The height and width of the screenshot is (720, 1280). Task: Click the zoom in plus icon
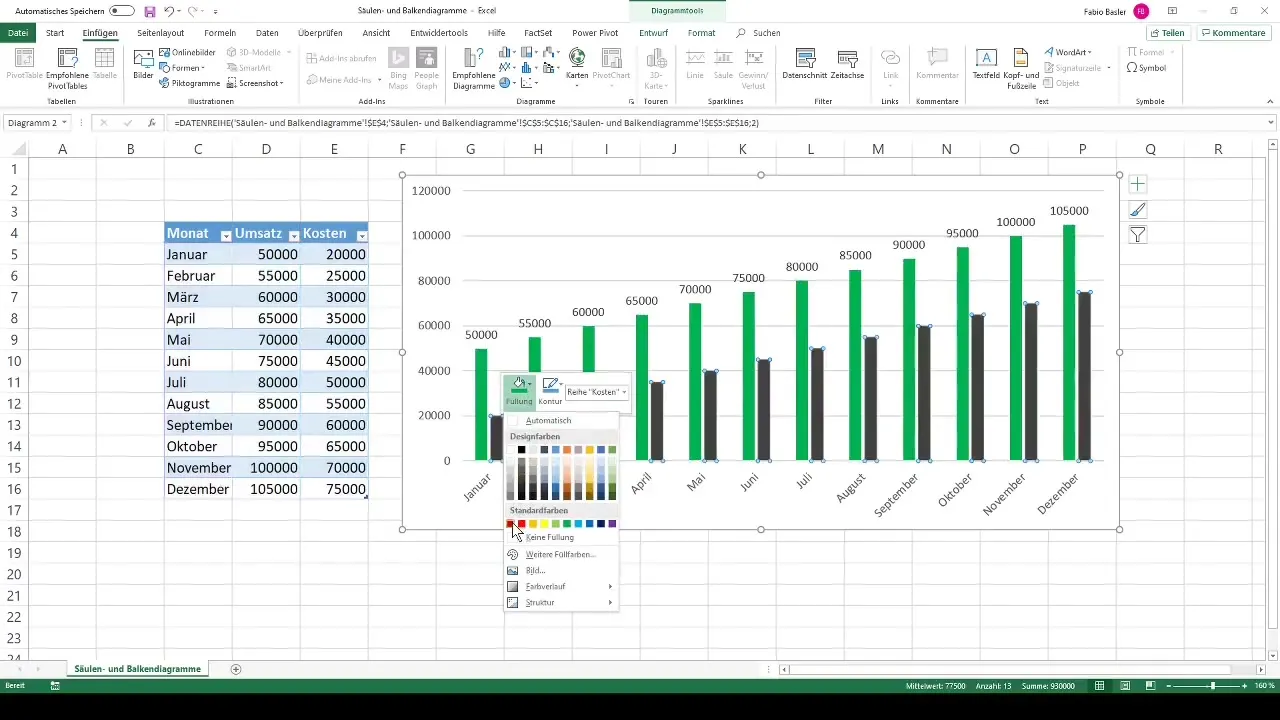(1246, 686)
